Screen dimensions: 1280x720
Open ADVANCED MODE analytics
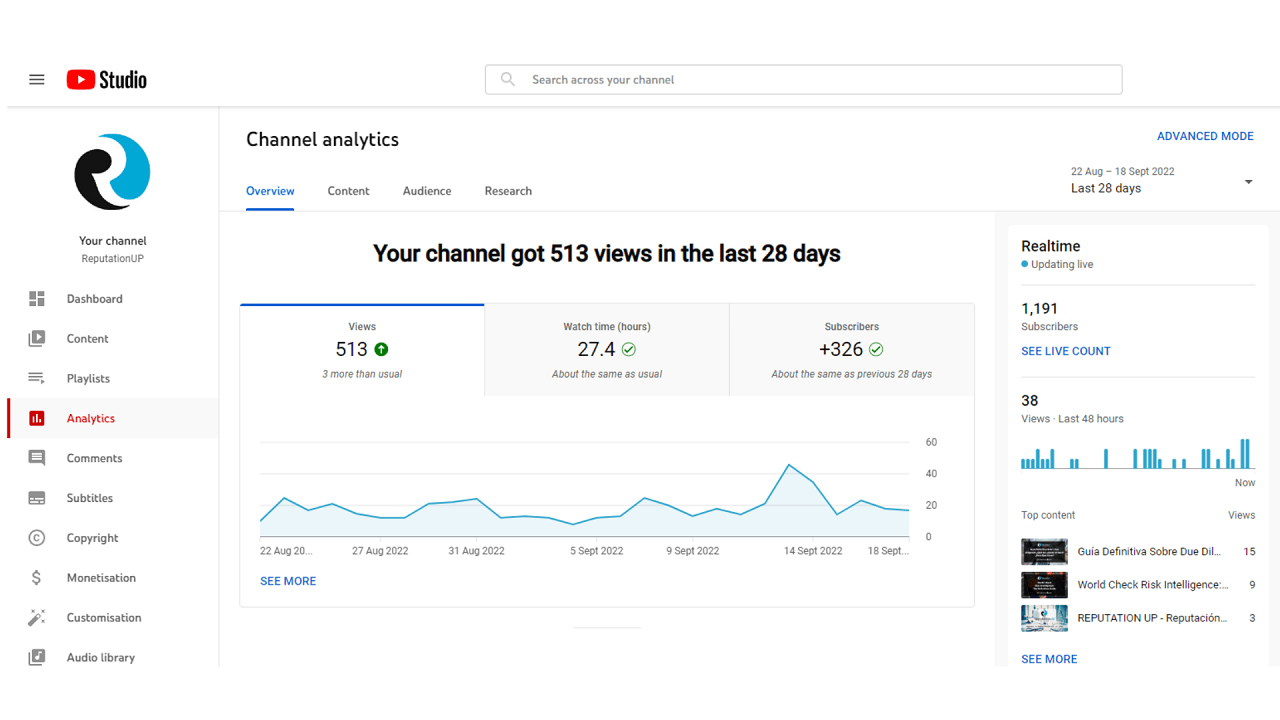tap(1205, 136)
